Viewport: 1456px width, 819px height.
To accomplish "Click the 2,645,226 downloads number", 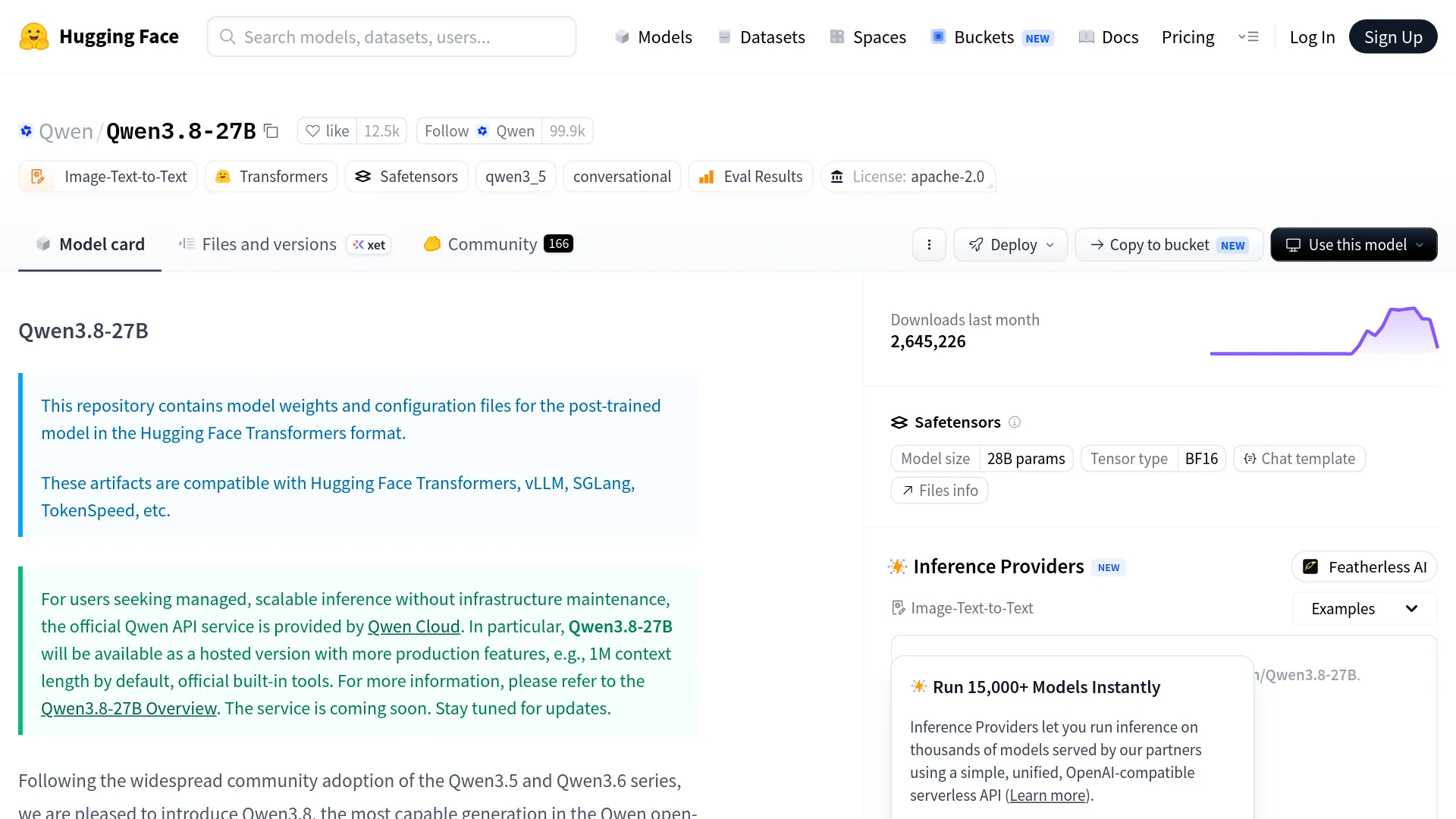I will (x=928, y=342).
